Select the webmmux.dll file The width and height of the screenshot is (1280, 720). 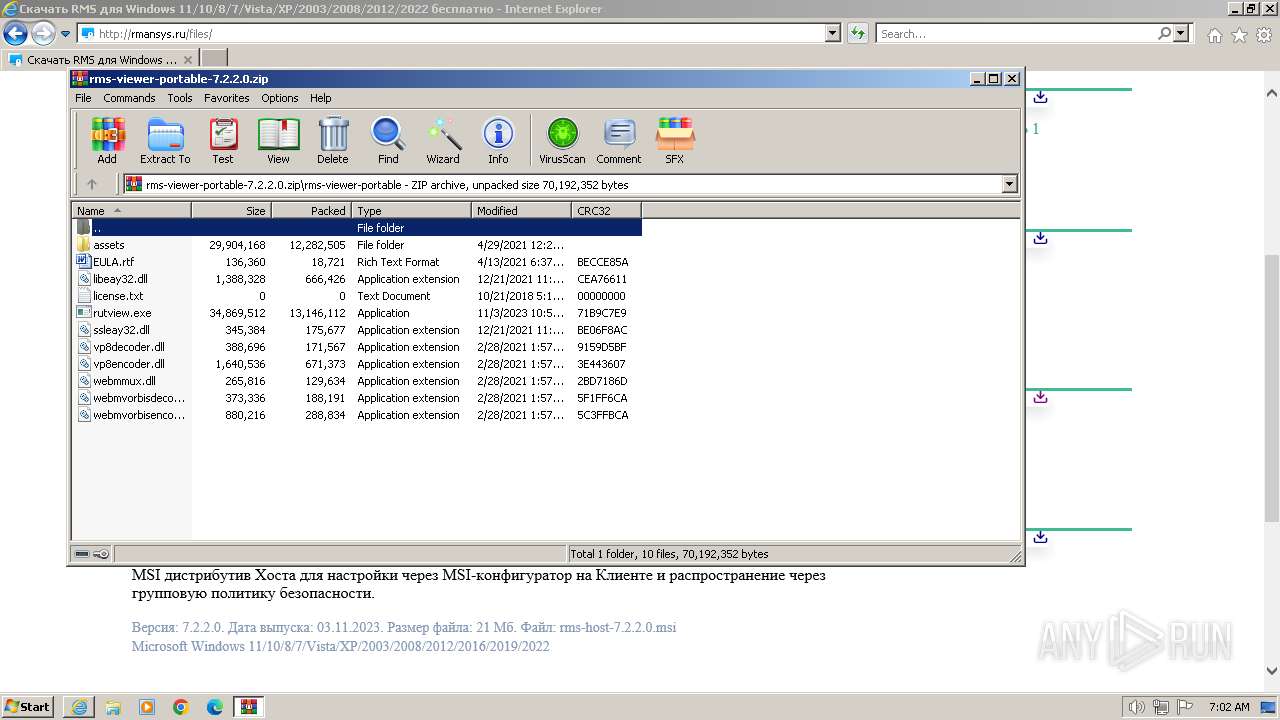tap(357, 381)
